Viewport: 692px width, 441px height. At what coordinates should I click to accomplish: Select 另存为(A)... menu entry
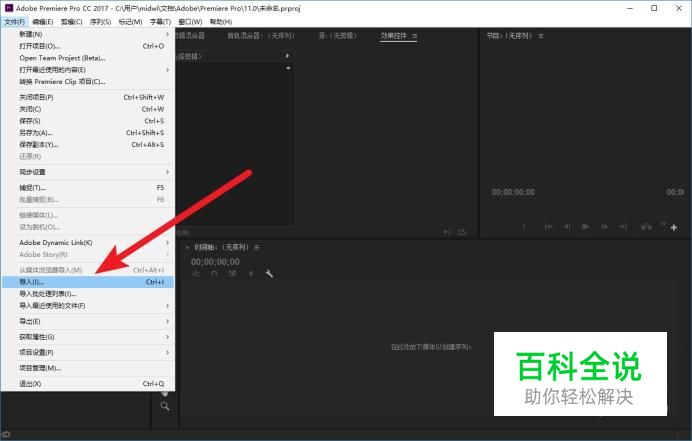tap(88, 133)
